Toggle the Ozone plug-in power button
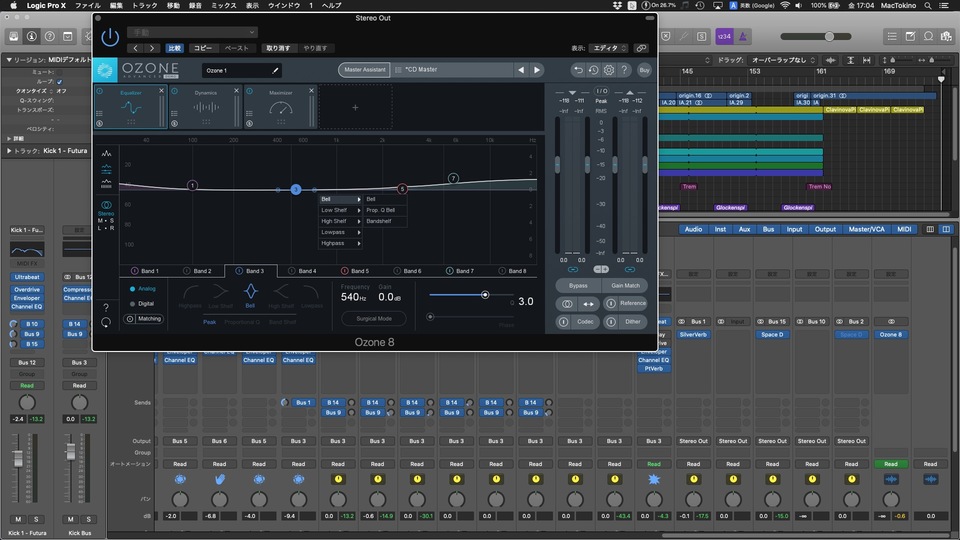 click(110, 37)
